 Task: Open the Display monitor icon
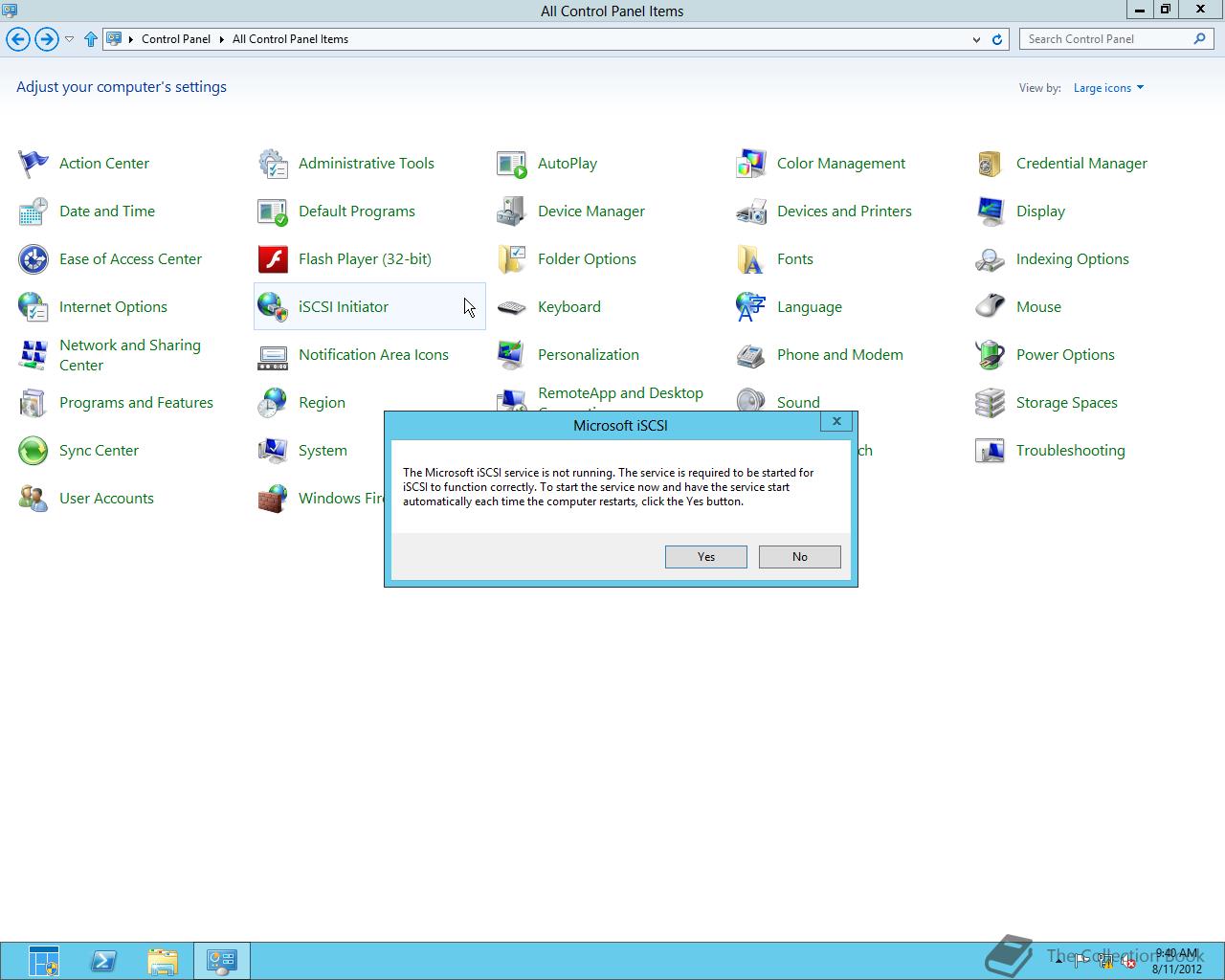coord(991,212)
